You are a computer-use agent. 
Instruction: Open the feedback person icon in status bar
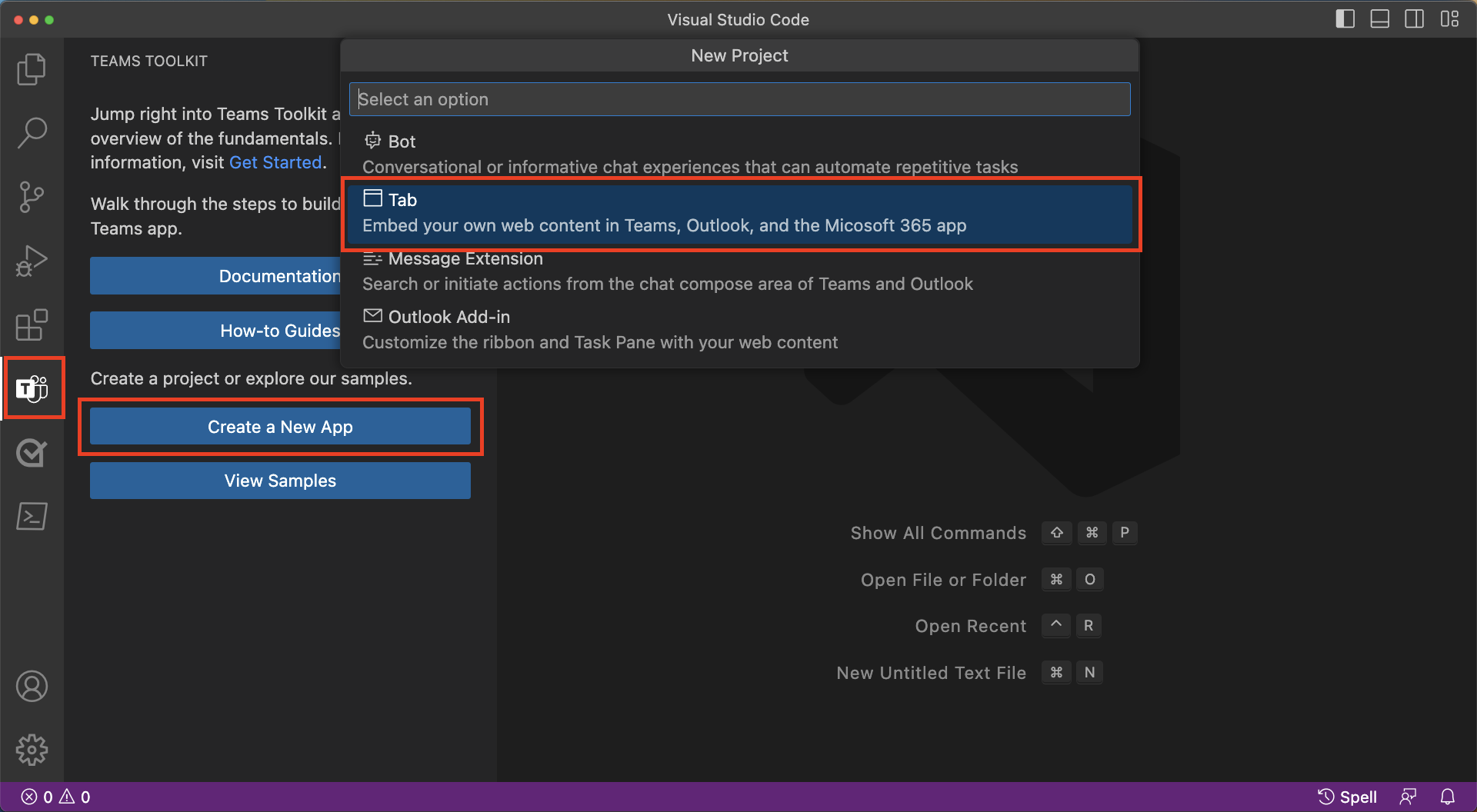[x=1408, y=797]
